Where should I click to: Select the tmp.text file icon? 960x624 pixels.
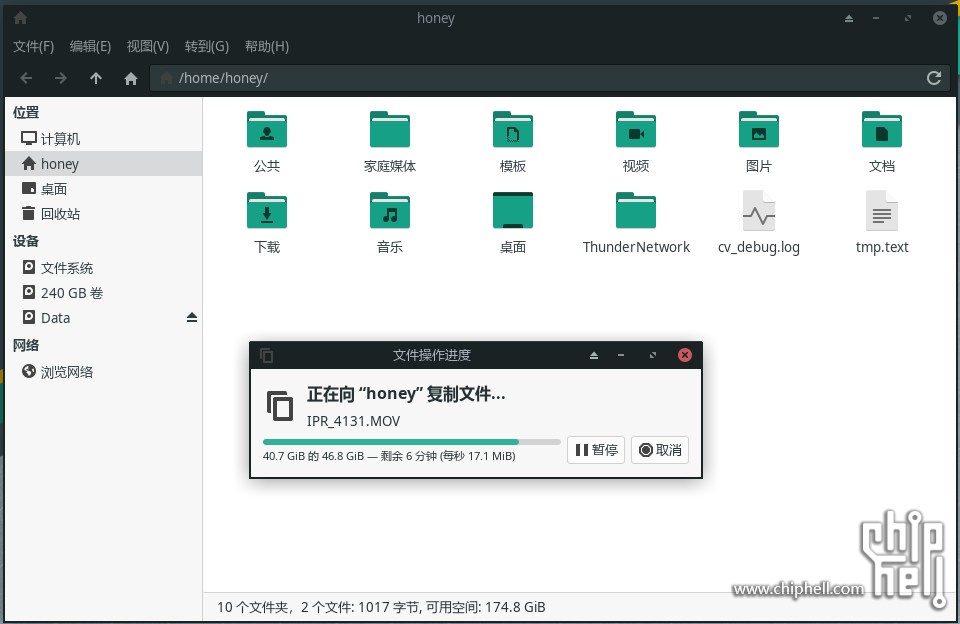tap(882, 210)
